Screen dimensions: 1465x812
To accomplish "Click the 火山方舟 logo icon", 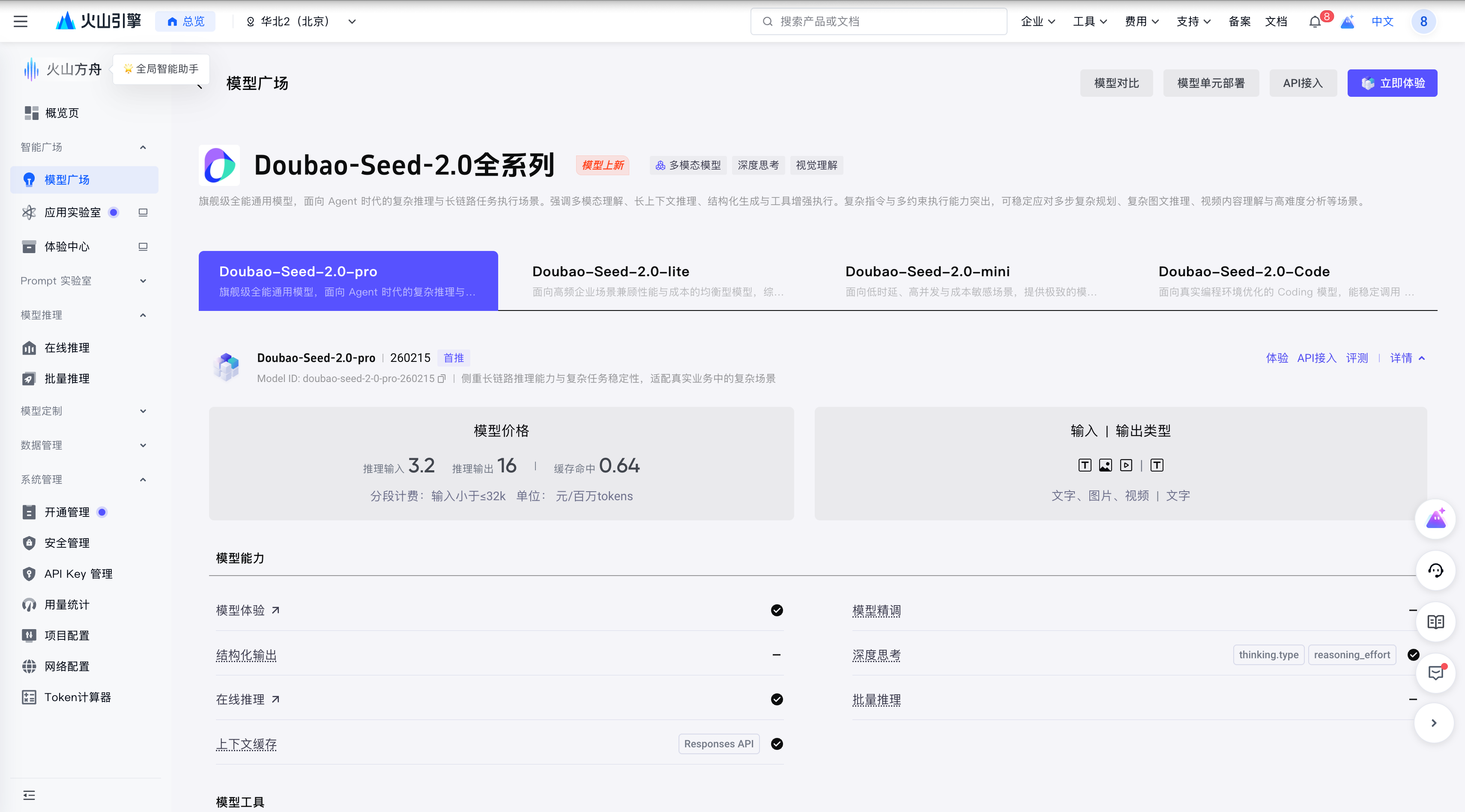I will coord(31,69).
